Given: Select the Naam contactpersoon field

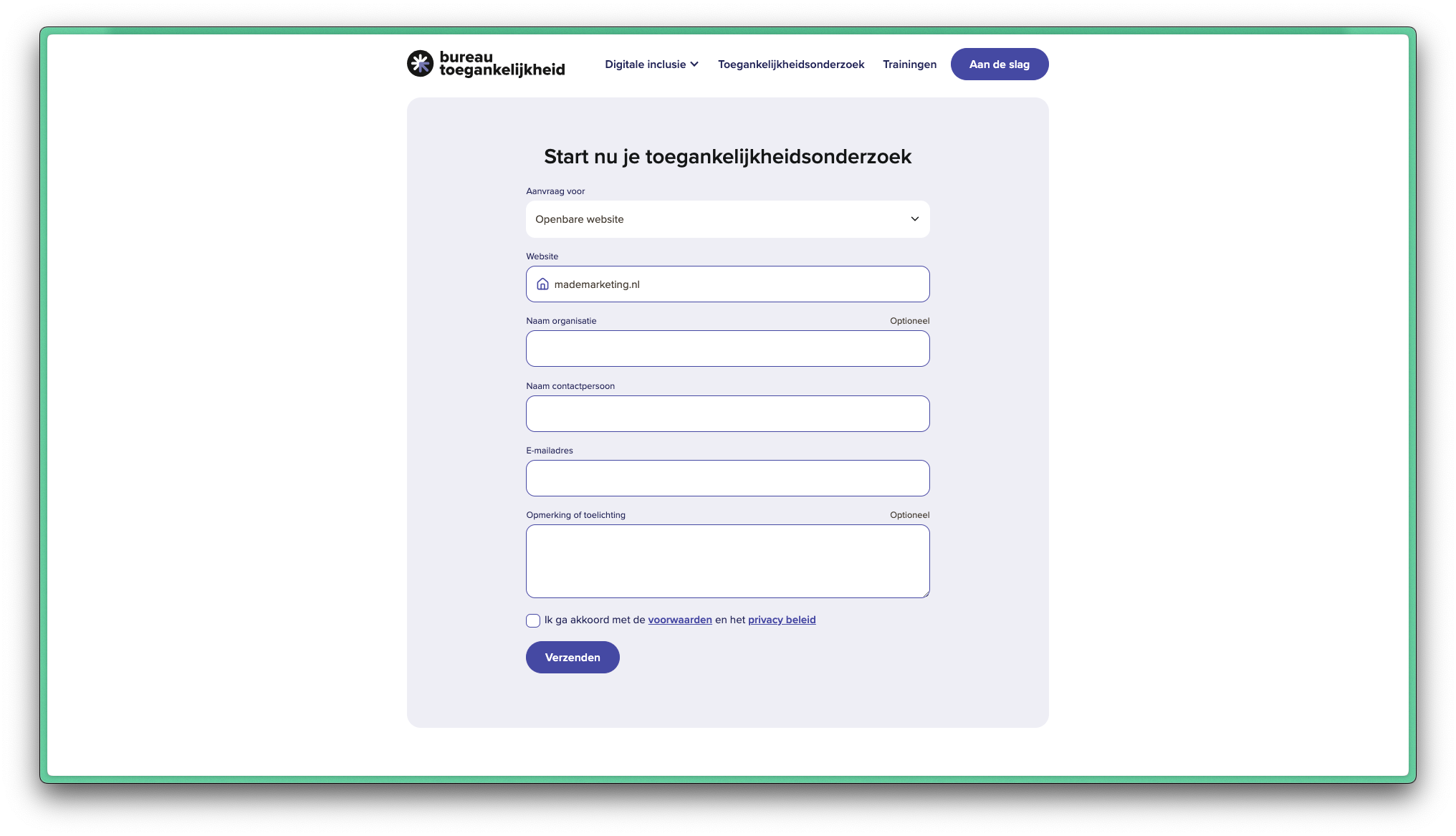Looking at the screenshot, I should tap(727, 414).
